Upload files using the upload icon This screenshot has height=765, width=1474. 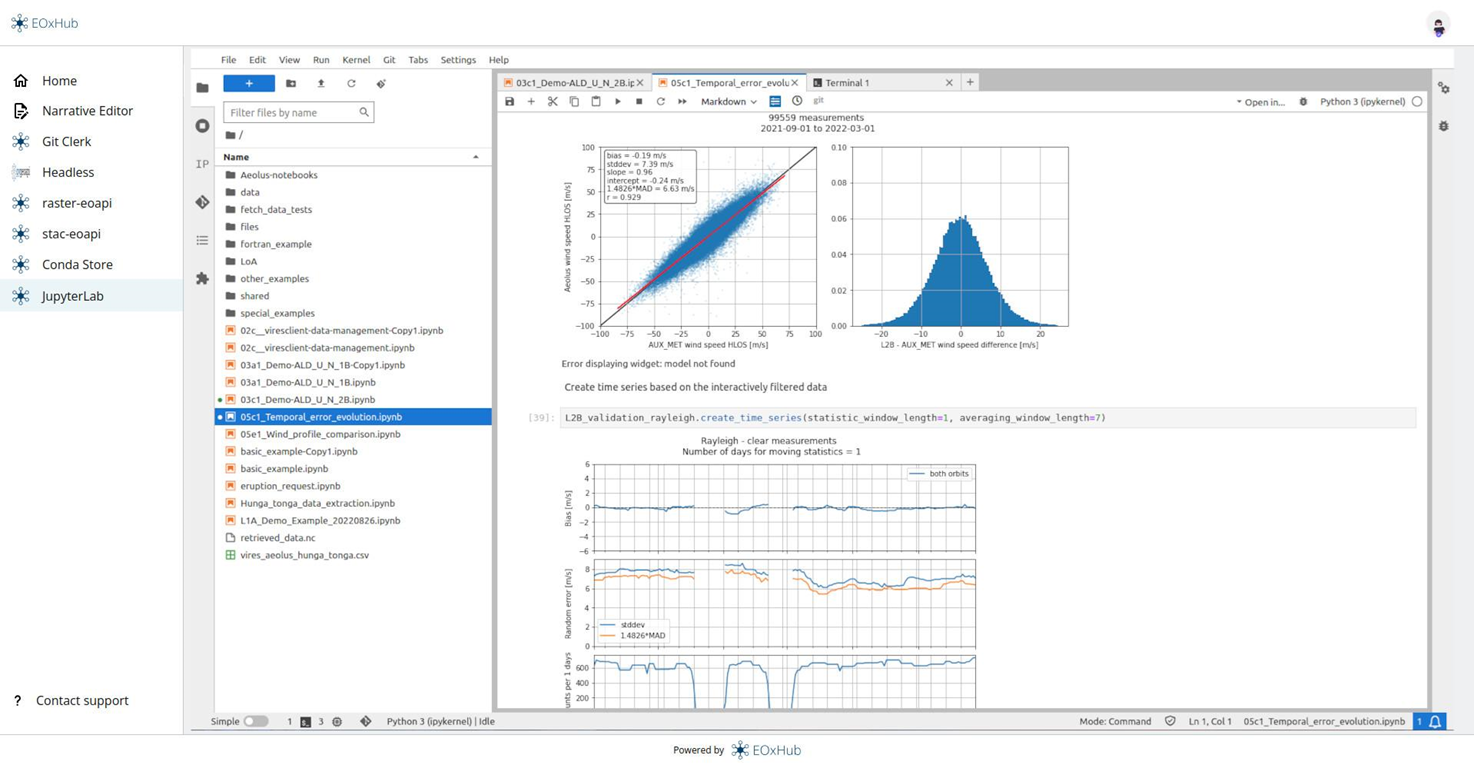(321, 83)
